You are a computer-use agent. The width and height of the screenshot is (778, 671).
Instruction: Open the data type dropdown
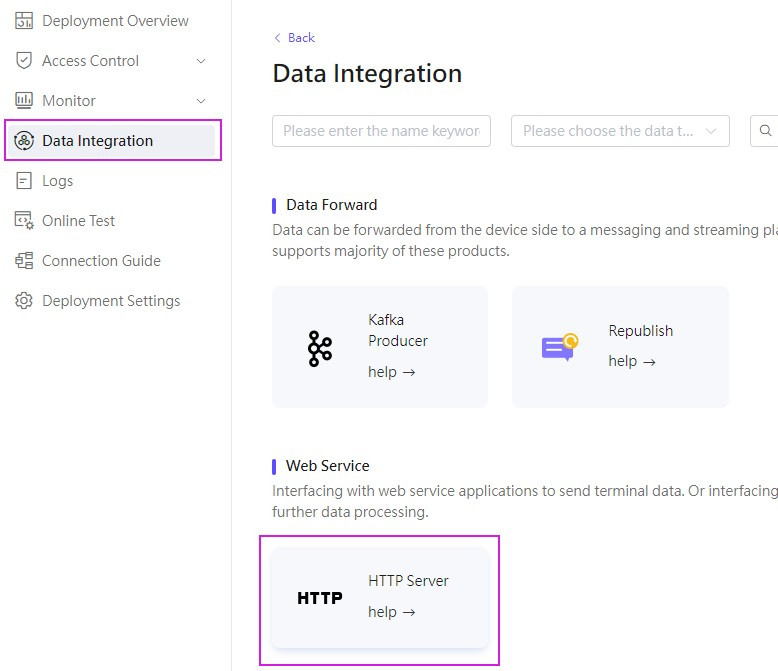pos(620,131)
